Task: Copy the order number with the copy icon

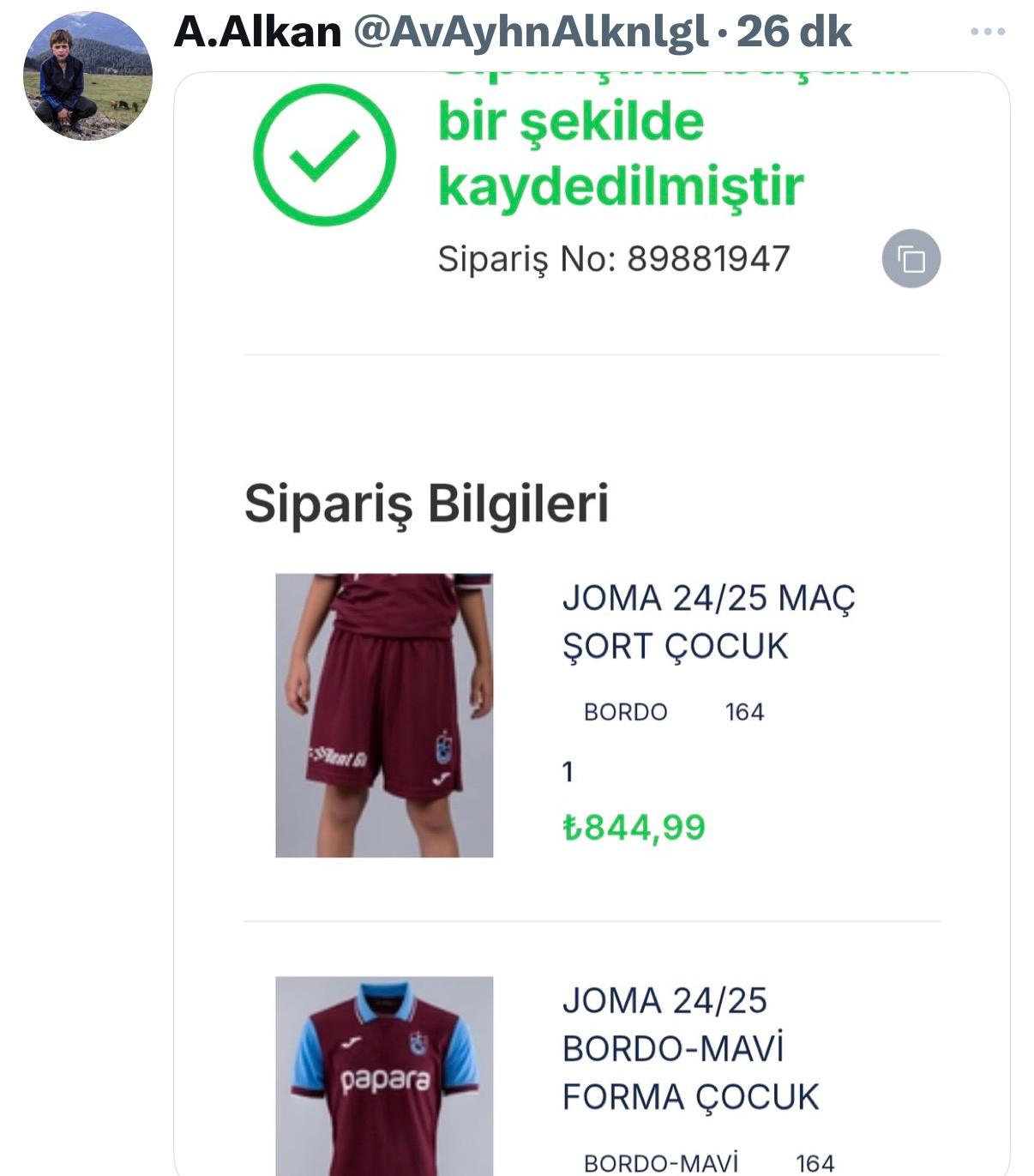Action: tap(911, 258)
